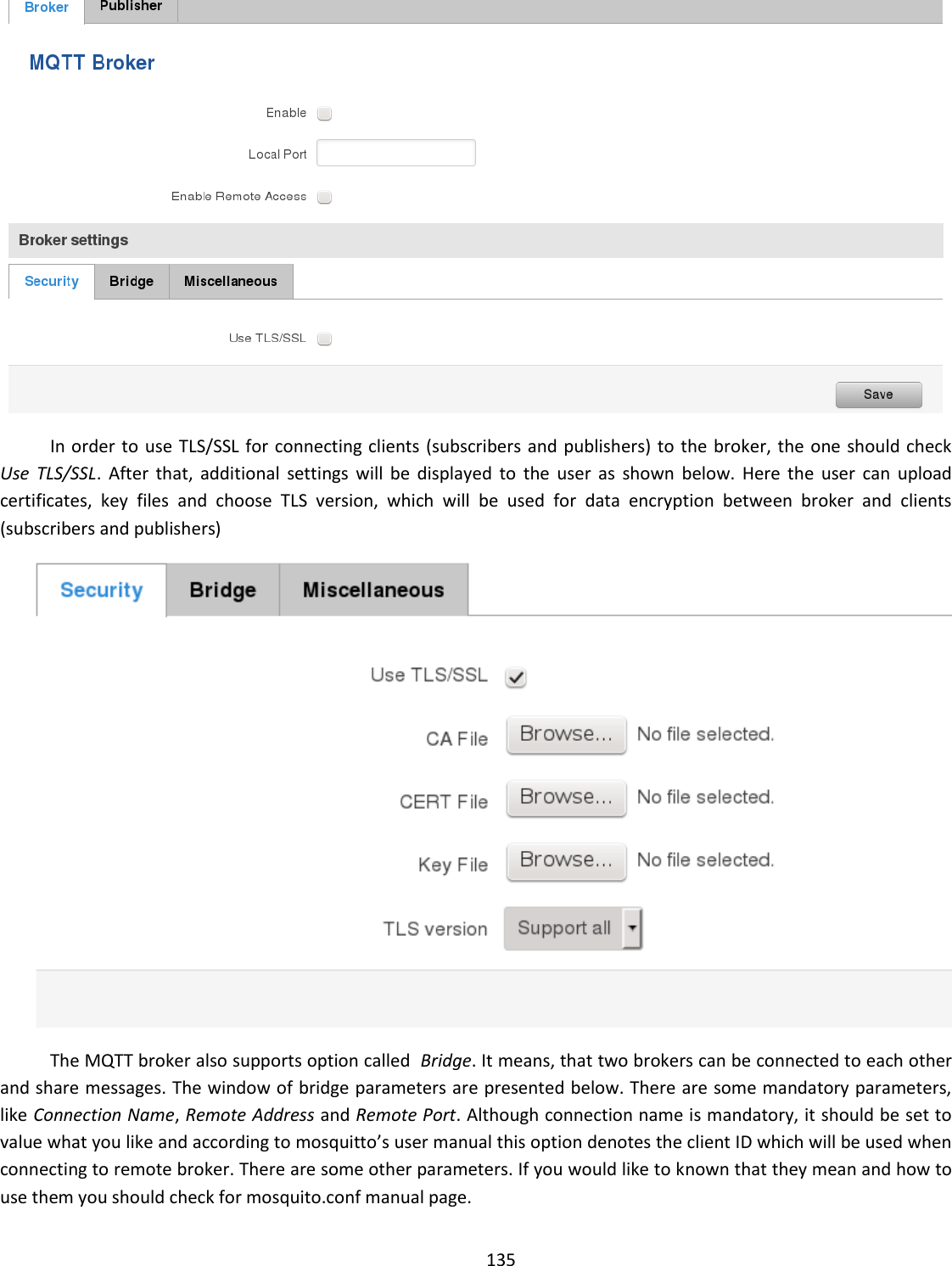Disable the checked Use TLS/SSL setting
Screen dimensions: 952x1266
pyautogui.click(x=515, y=676)
